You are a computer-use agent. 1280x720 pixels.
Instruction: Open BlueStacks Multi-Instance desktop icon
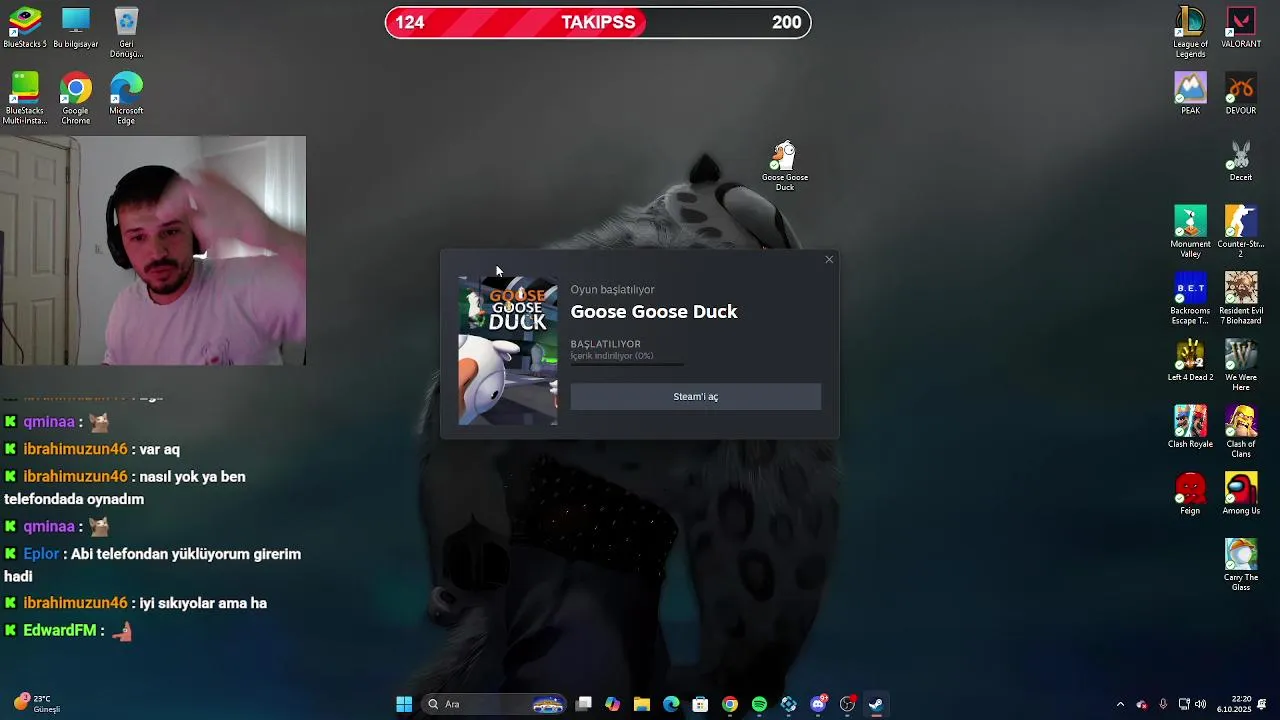24,98
